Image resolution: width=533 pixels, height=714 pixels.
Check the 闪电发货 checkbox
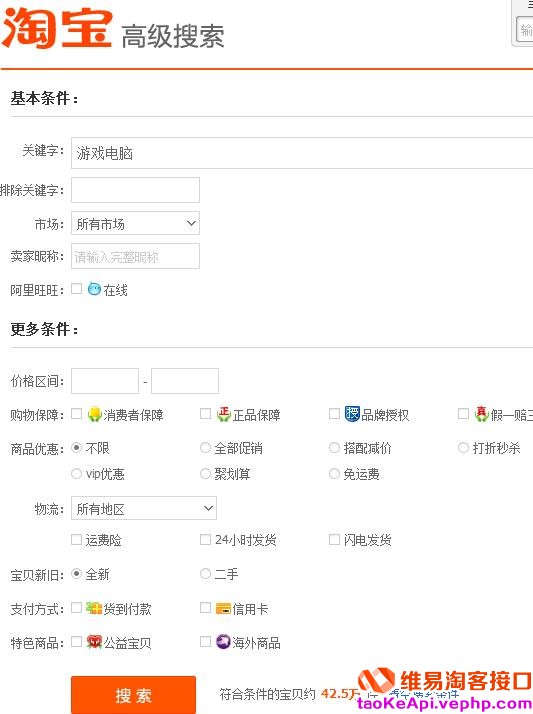pos(334,540)
